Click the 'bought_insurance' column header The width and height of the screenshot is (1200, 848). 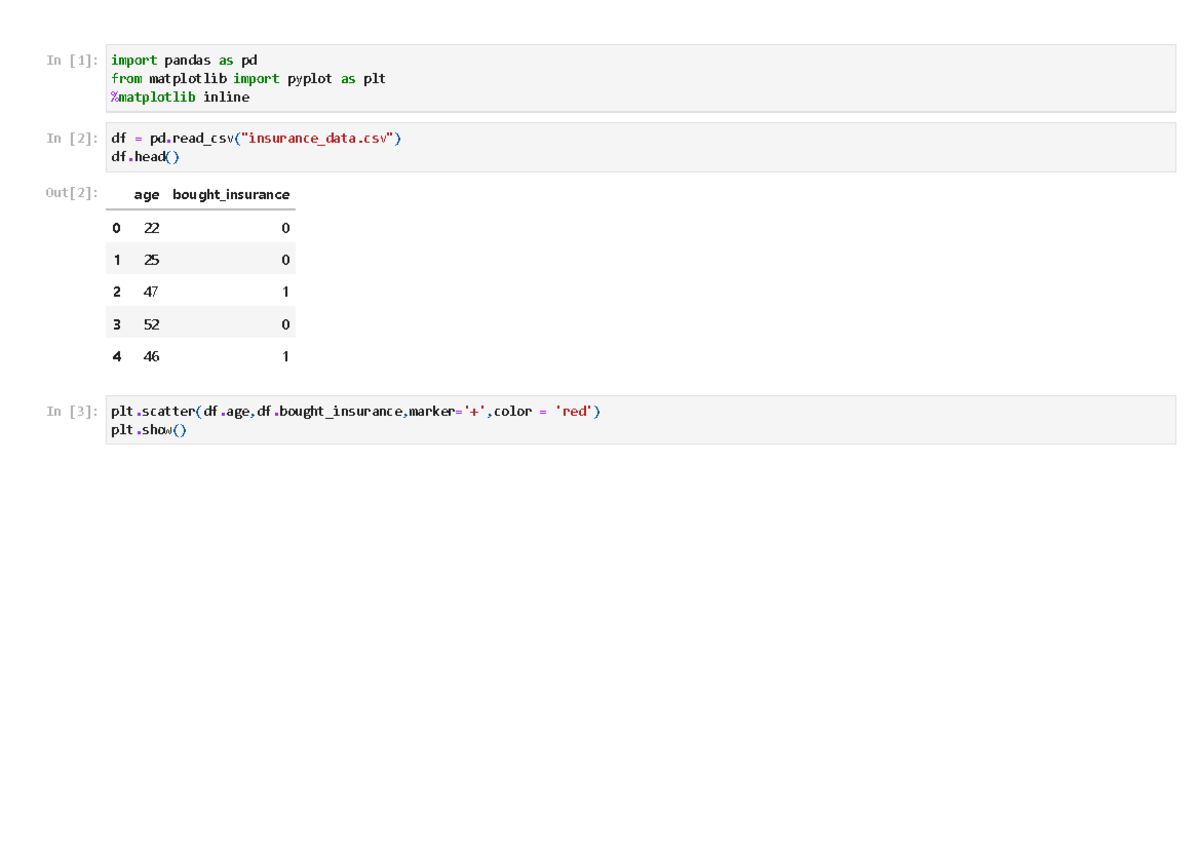coord(231,194)
